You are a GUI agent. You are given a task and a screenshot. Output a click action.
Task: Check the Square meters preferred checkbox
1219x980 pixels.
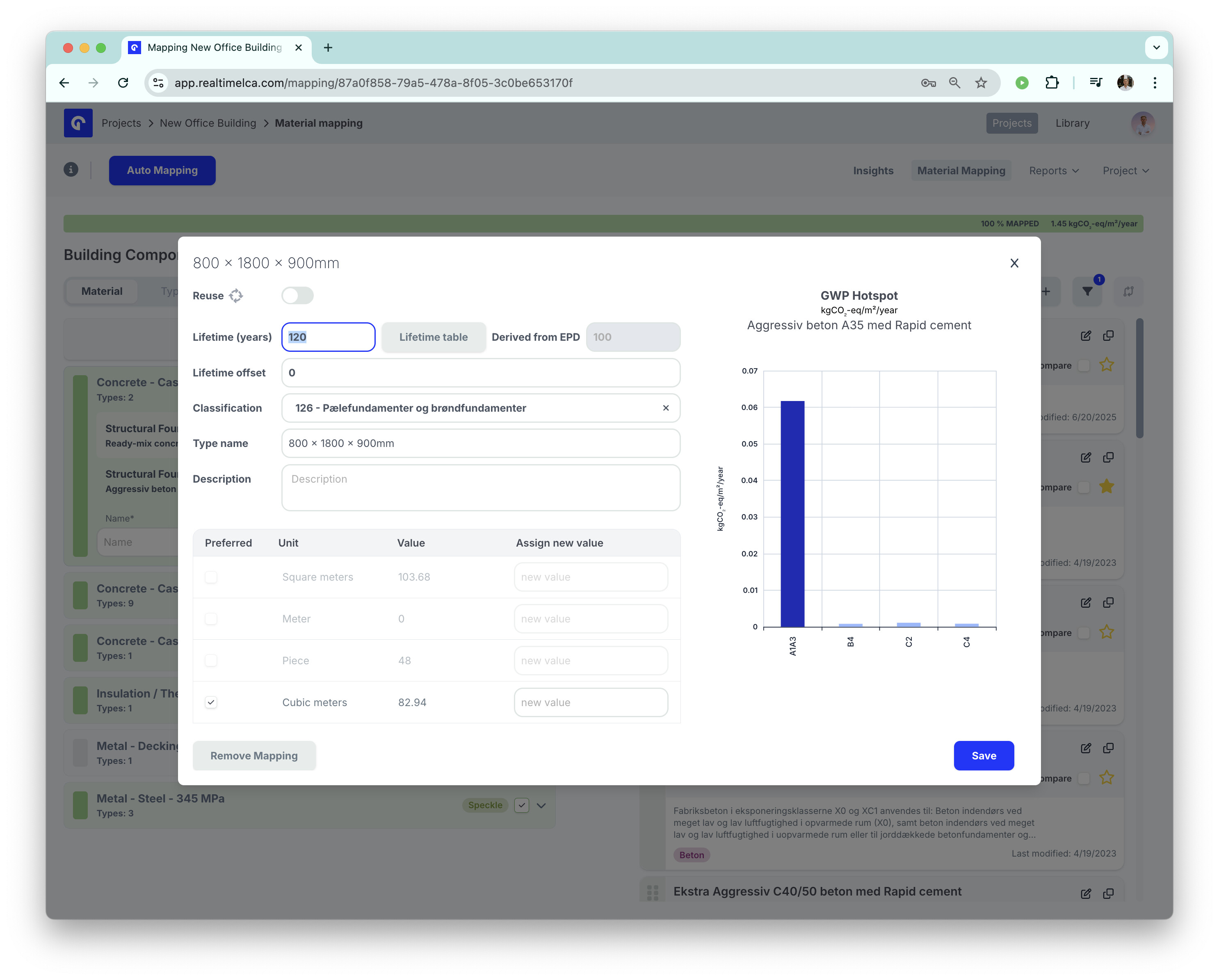click(211, 577)
